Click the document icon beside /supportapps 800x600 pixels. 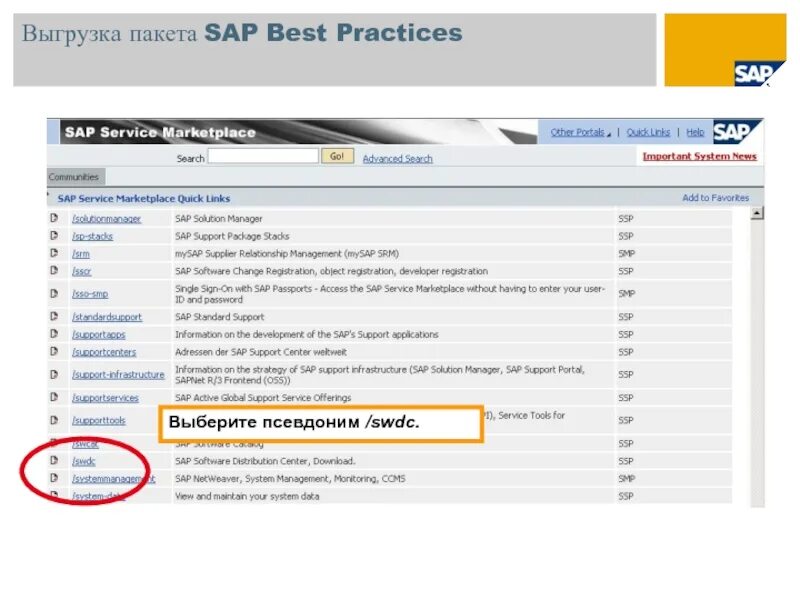pos(54,334)
